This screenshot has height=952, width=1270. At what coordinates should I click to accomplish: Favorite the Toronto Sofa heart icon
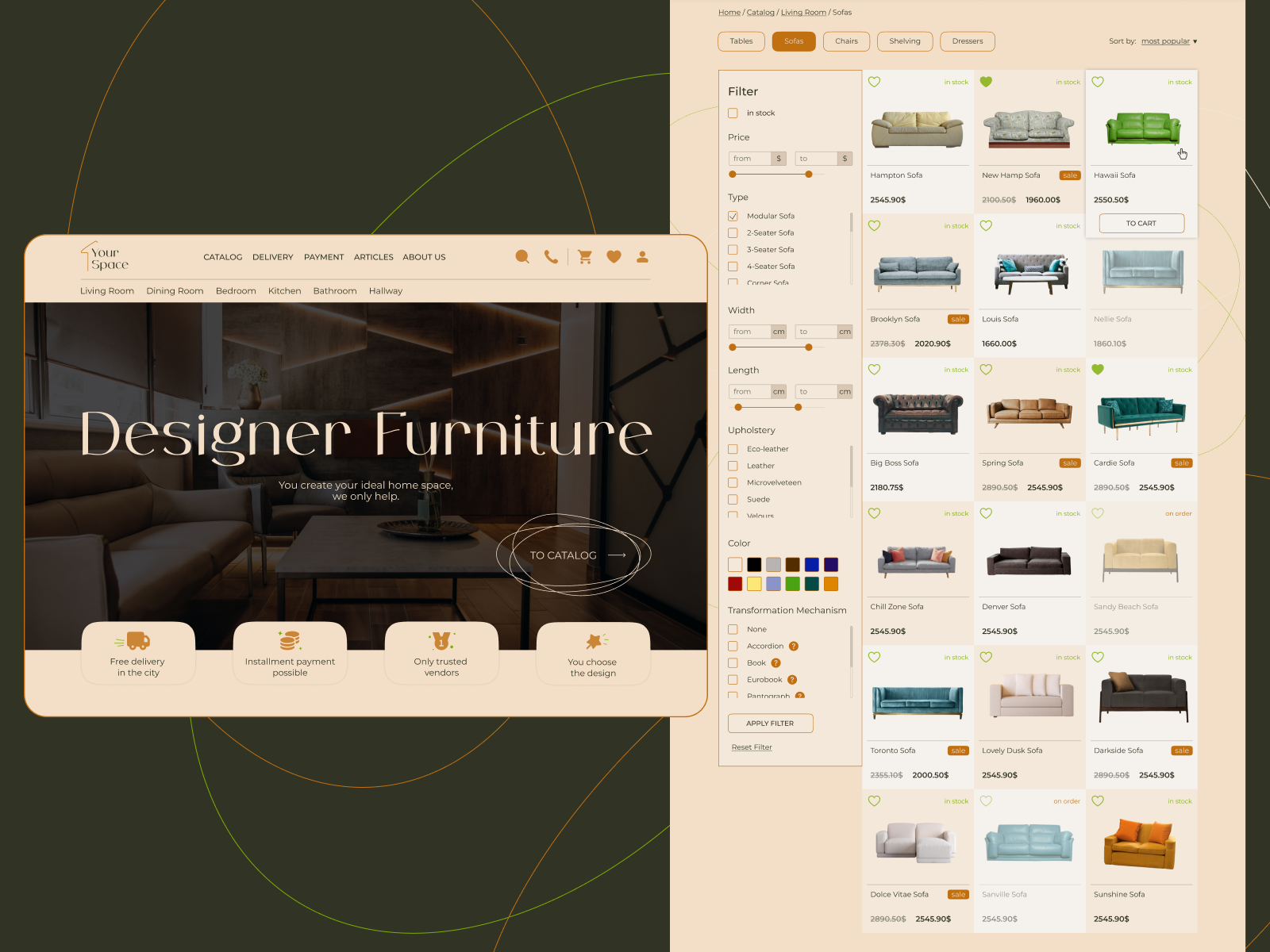tap(875, 657)
